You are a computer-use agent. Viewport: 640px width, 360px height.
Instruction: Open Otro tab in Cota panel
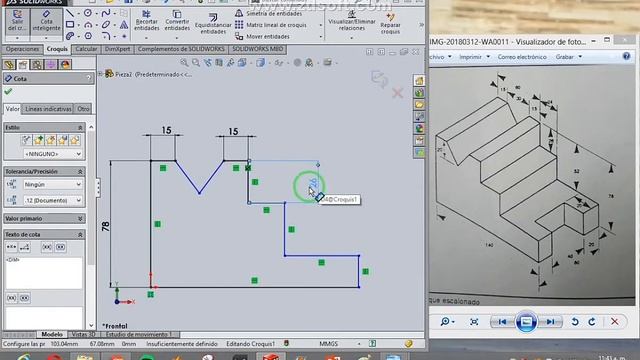coord(83,109)
